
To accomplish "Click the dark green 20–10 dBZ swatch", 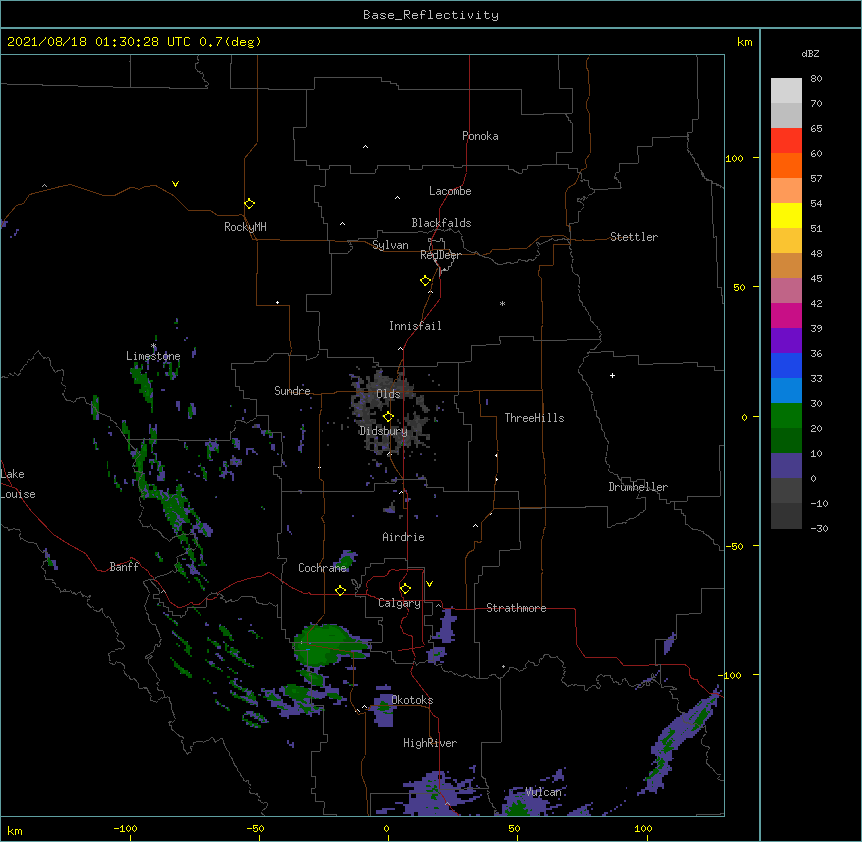I will point(786,440).
